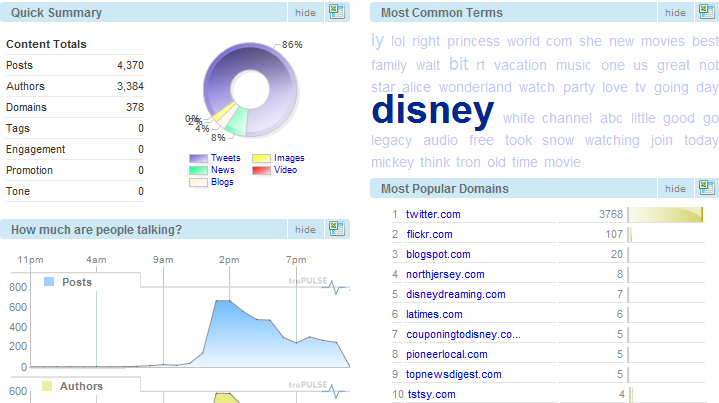The width and height of the screenshot is (719, 403).
Task: Click the 'alice' term in tag cloud
Action: coord(416,87)
